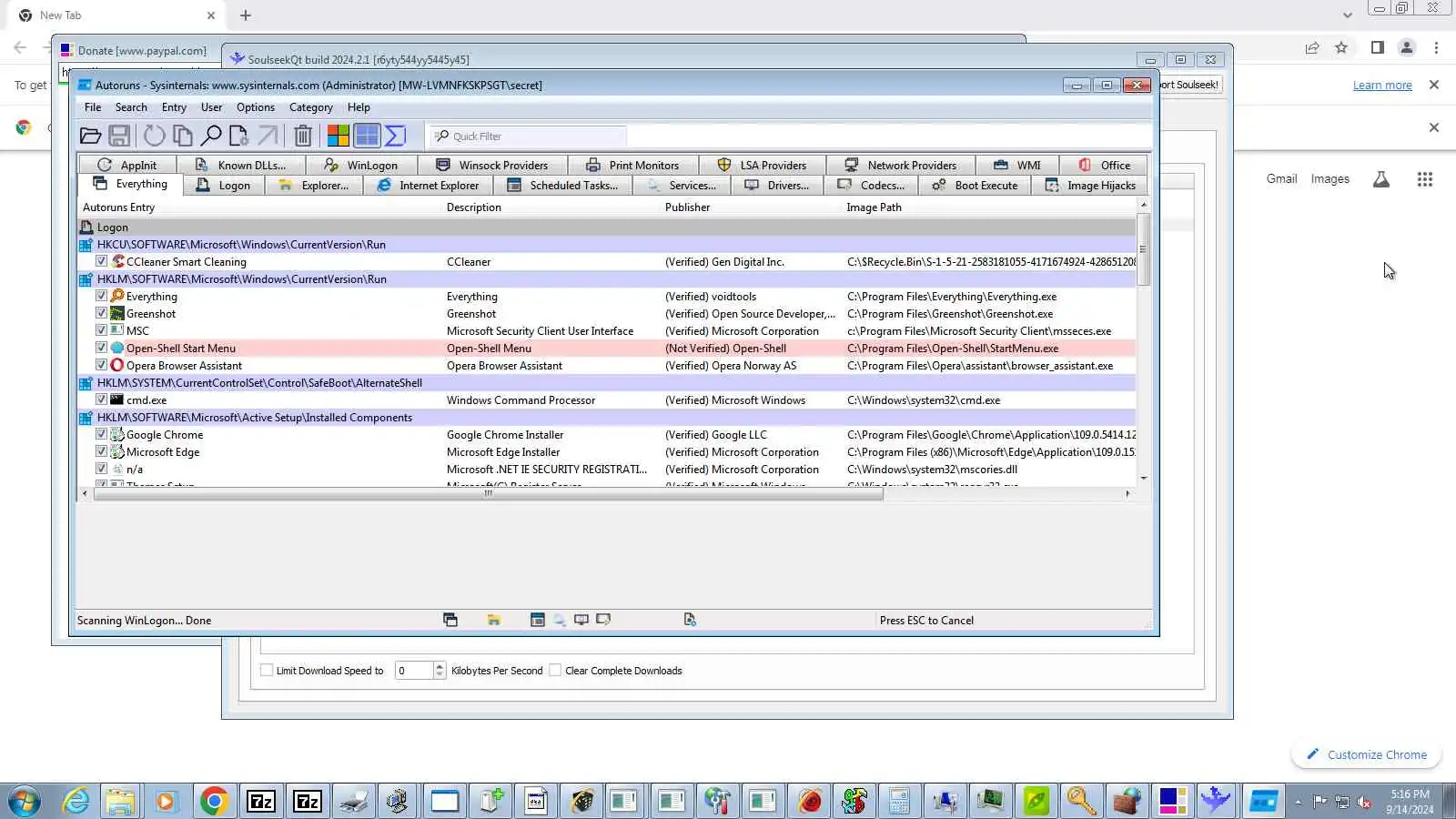Open Google Chrome from the taskbar
Viewport: 1456px width, 819px height.
point(214,801)
